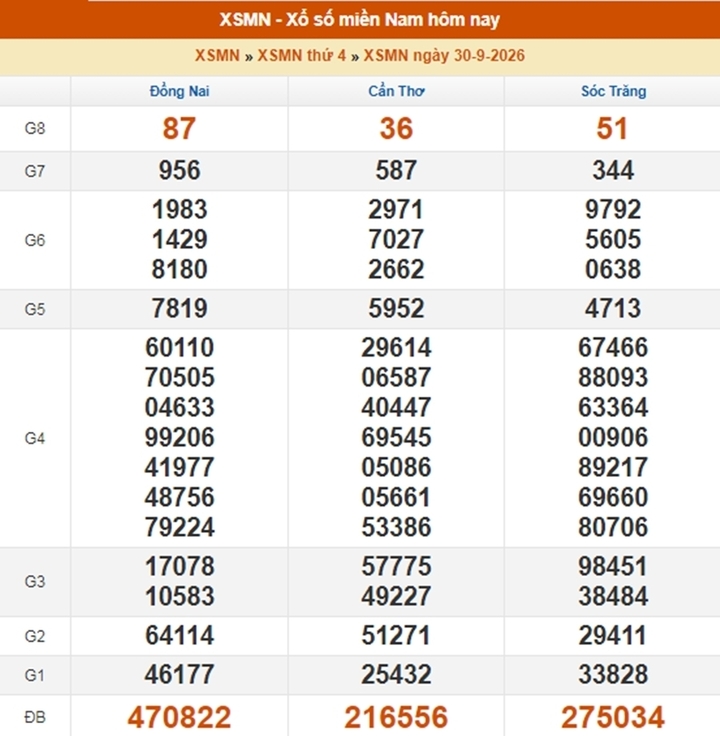
Task: Select Đồng Nai G1 number 46177
Action: (179, 675)
